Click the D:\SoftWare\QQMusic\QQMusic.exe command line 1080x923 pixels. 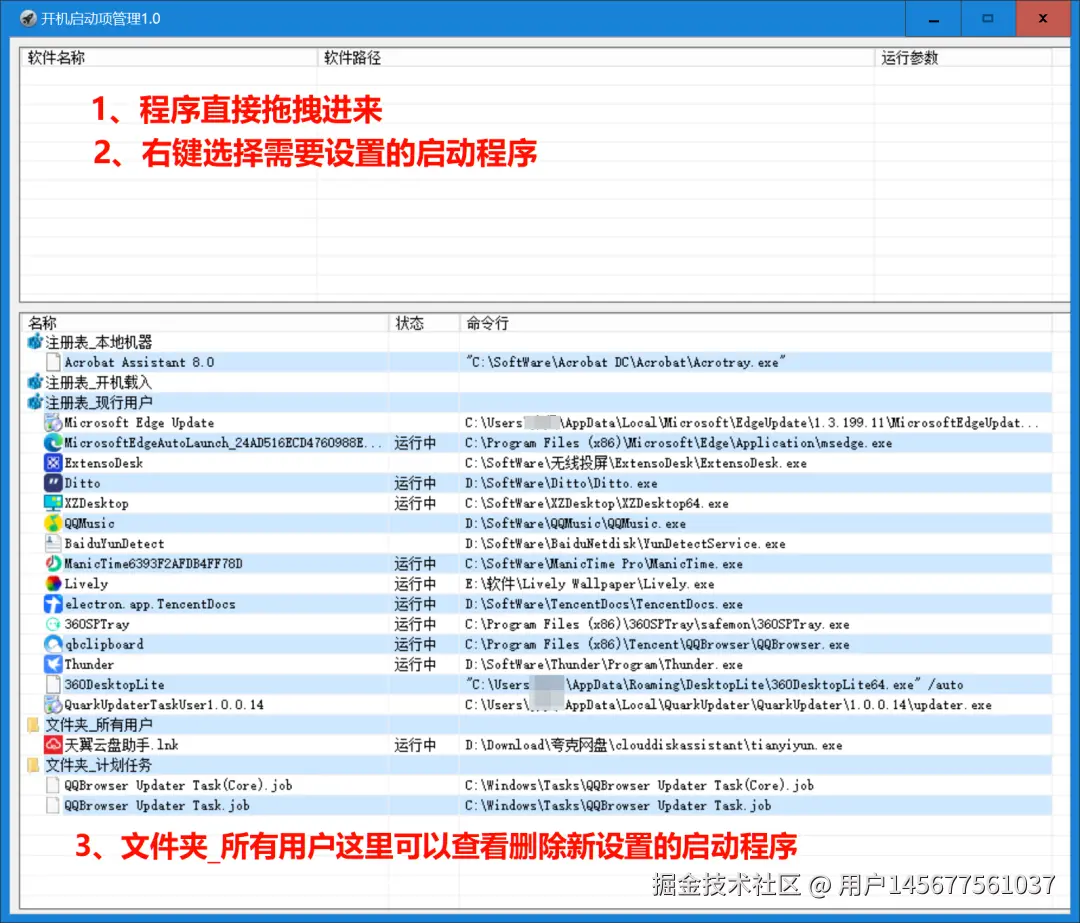[575, 523]
